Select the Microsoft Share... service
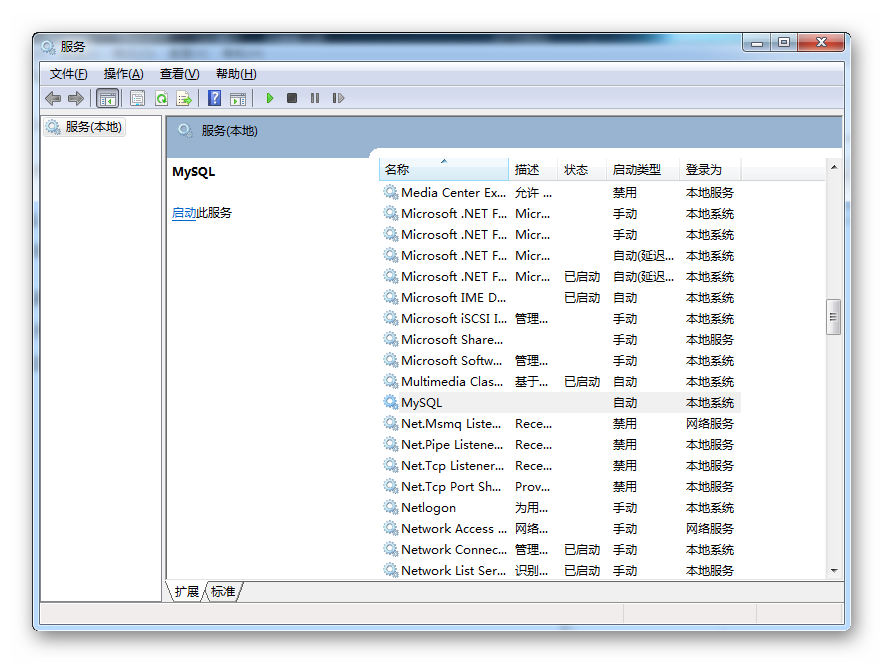Image resolution: width=884 pixels, height=664 pixels. point(560,339)
